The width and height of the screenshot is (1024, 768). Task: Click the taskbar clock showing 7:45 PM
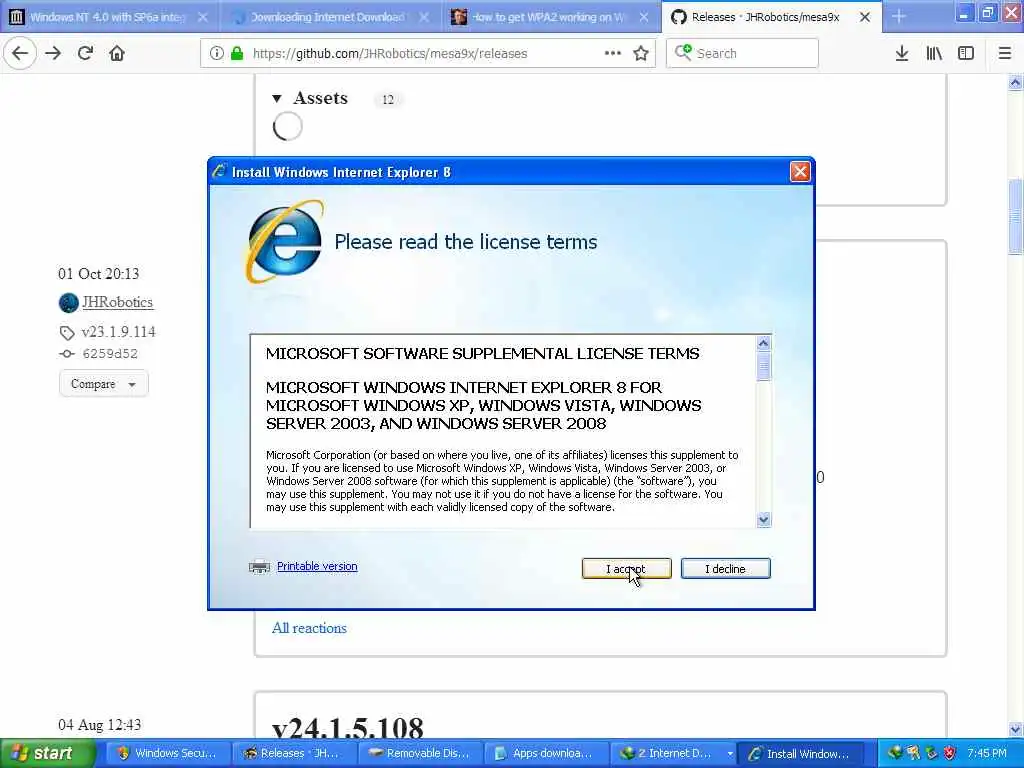coord(987,754)
